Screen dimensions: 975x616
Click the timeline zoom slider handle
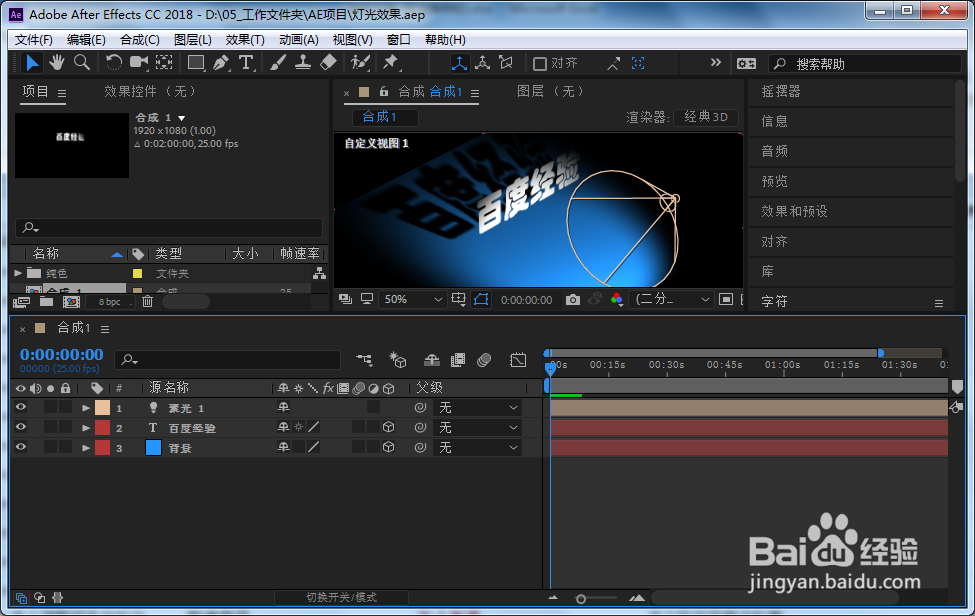coord(581,599)
